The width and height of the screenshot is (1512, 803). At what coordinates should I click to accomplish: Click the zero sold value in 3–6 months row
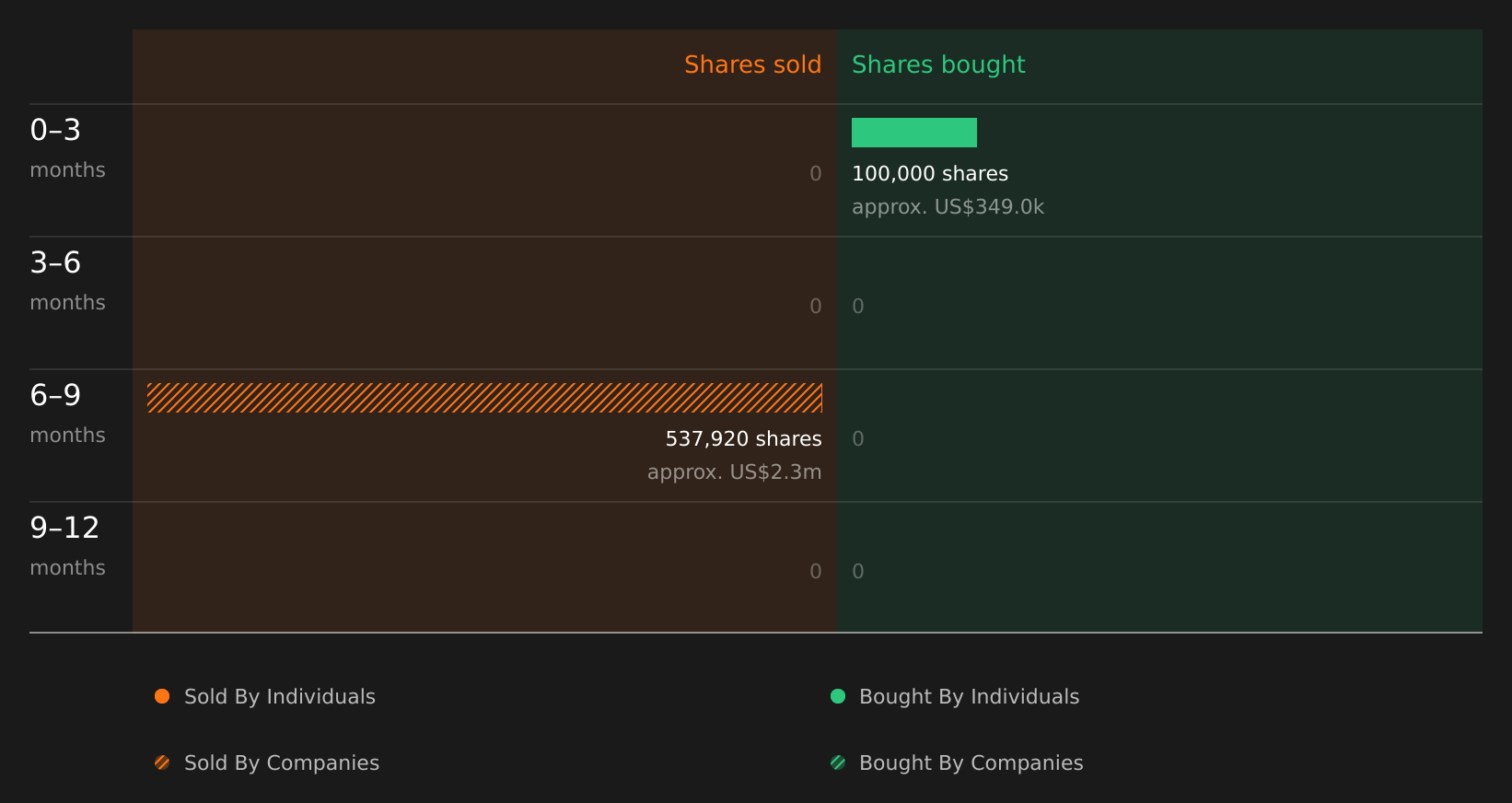816,307
